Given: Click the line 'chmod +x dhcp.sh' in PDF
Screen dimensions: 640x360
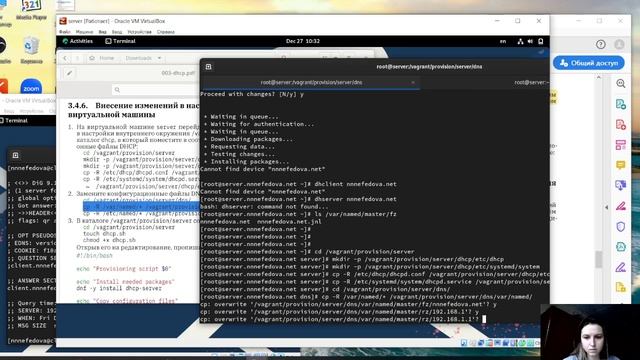Looking at the screenshot, I should click(x=109, y=240).
